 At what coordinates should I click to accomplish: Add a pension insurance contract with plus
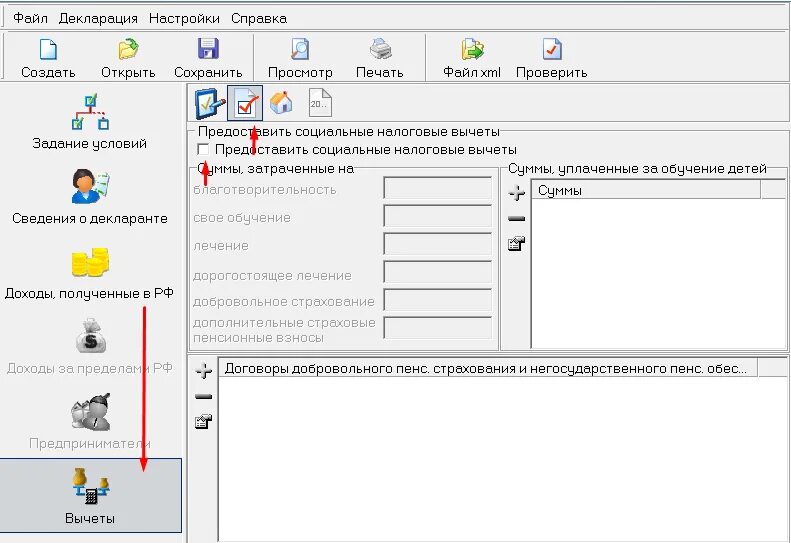pos(203,371)
